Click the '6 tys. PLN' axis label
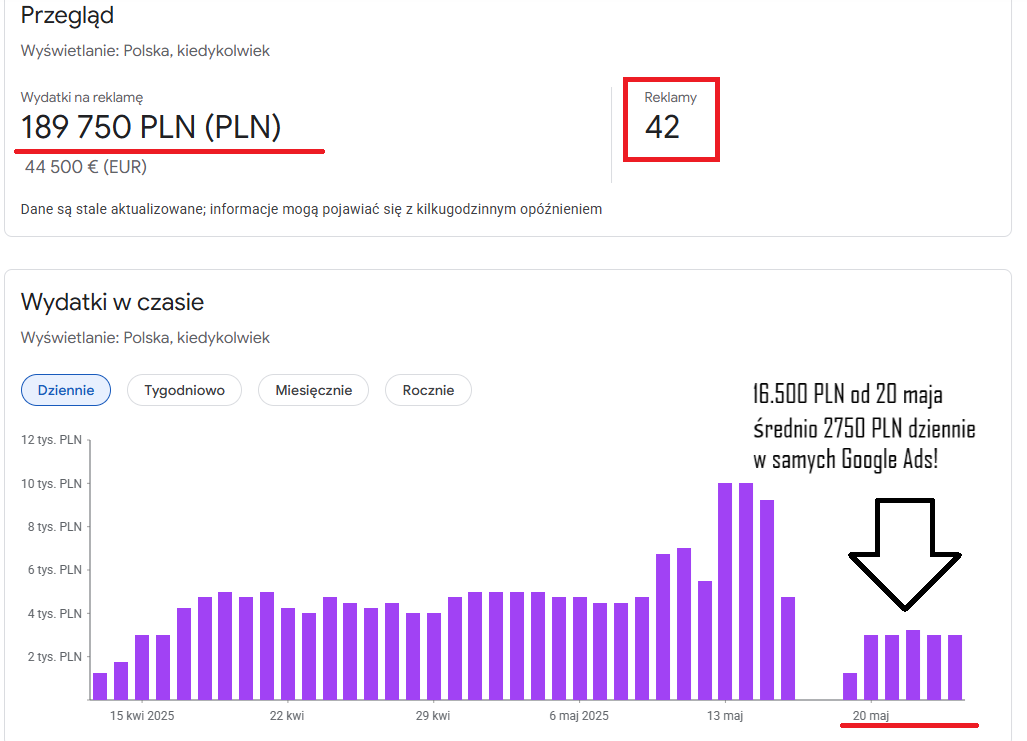 tap(55, 570)
